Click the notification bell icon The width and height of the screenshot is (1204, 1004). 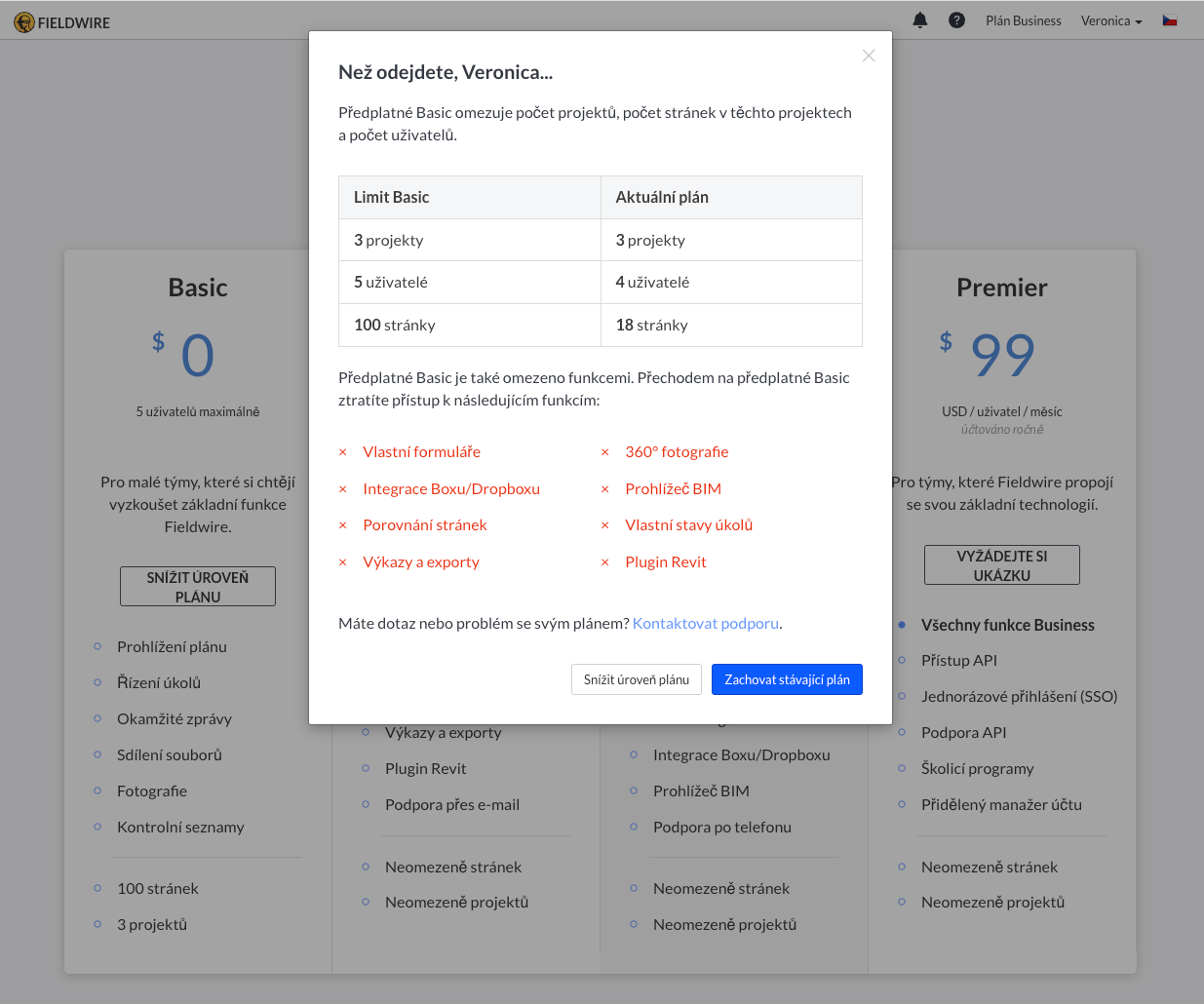[x=919, y=20]
